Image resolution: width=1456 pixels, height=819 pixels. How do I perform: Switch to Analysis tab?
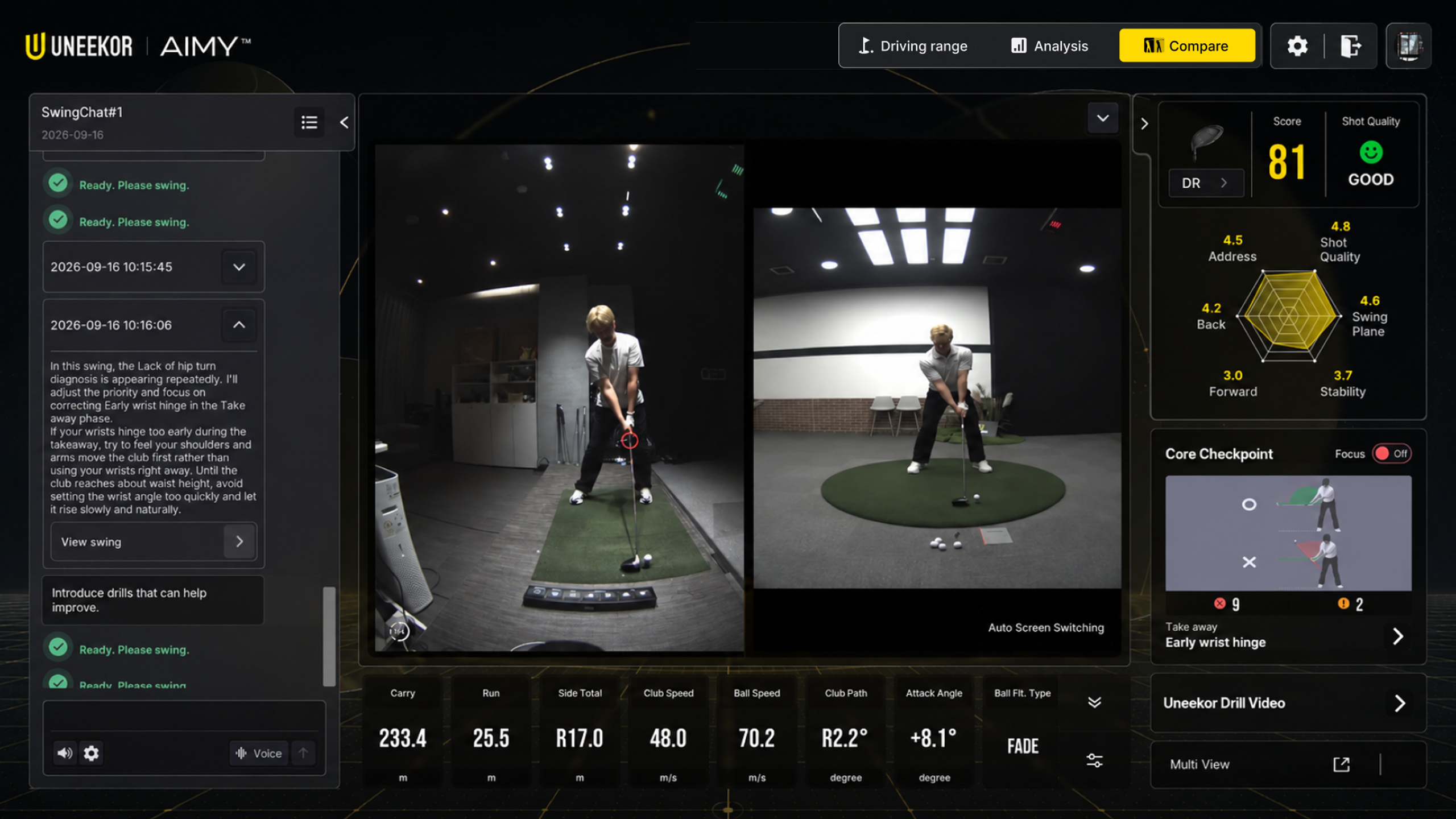tap(1049, 46)
